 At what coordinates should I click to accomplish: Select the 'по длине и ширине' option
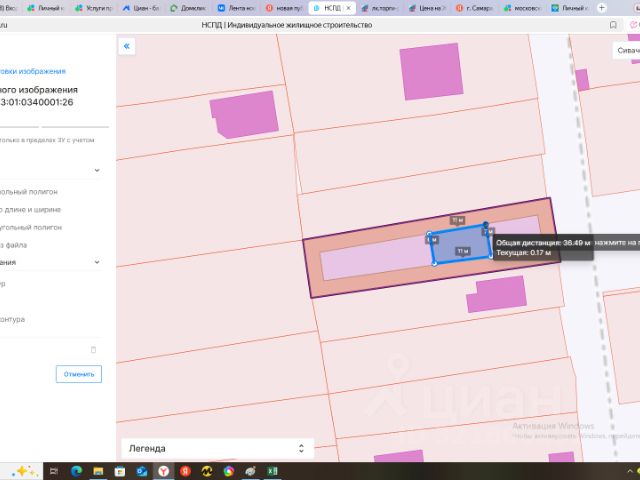(x=30, y=209)
